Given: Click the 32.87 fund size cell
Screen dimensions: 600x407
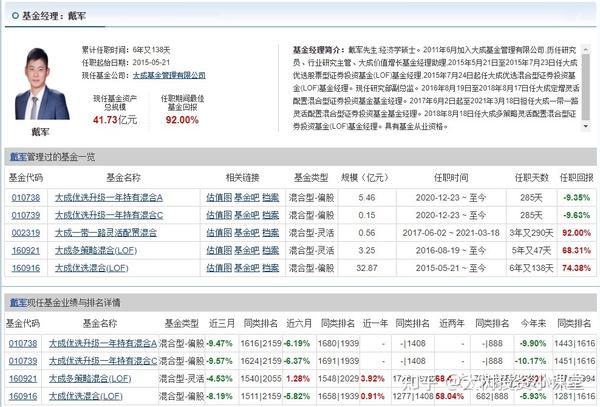Looking at the screenshot, I should pyautogui.click(x=367, y=268).
